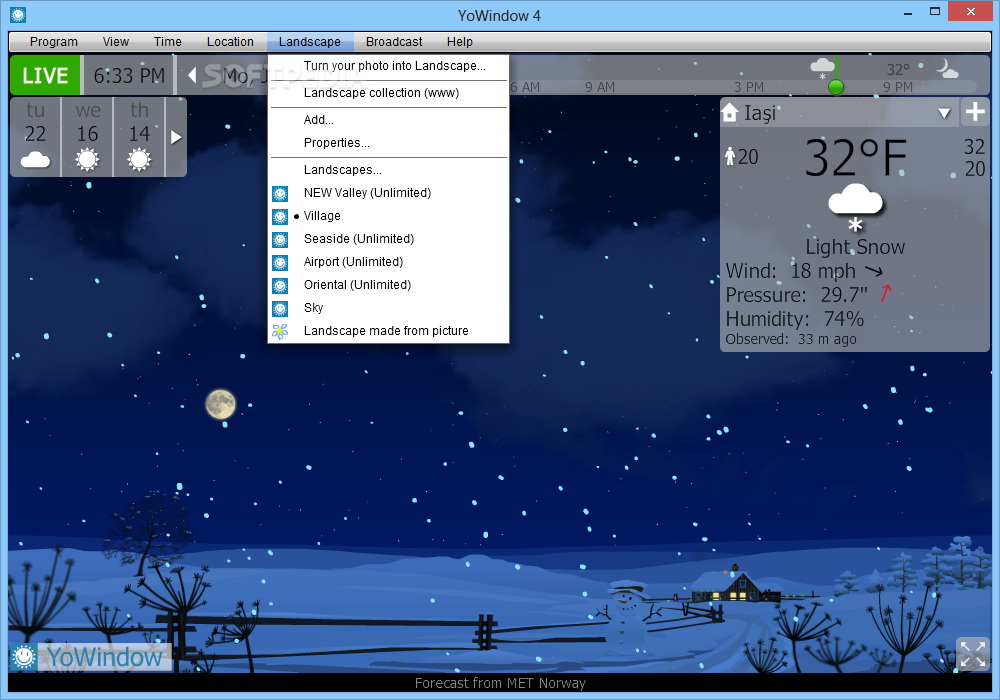
Task: Click green time marker on timeline
Action: pyautogui.click(x=835, y=87)
